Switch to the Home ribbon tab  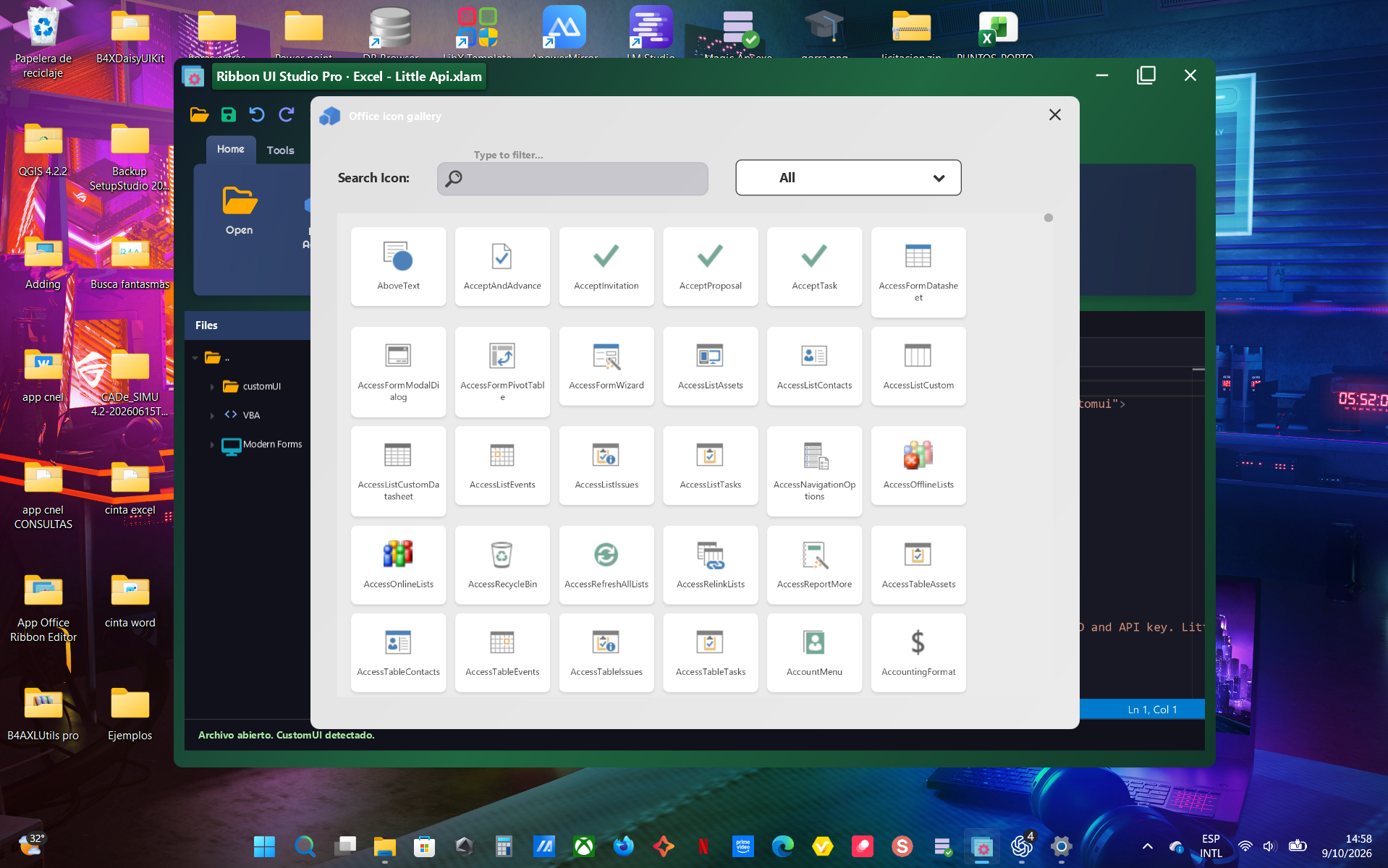coord(231,149)
